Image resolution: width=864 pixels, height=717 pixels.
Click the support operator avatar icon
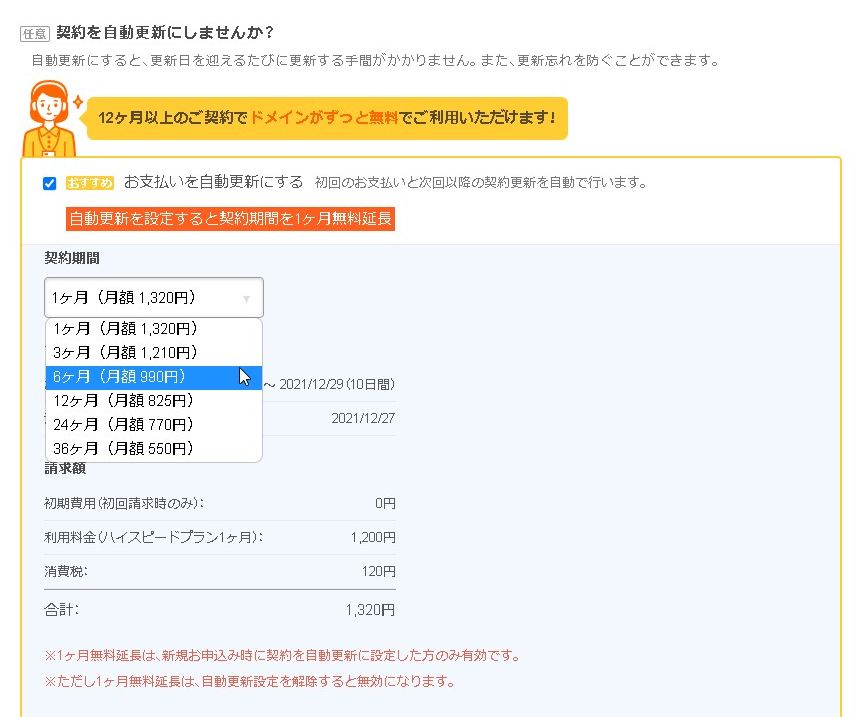46,117
